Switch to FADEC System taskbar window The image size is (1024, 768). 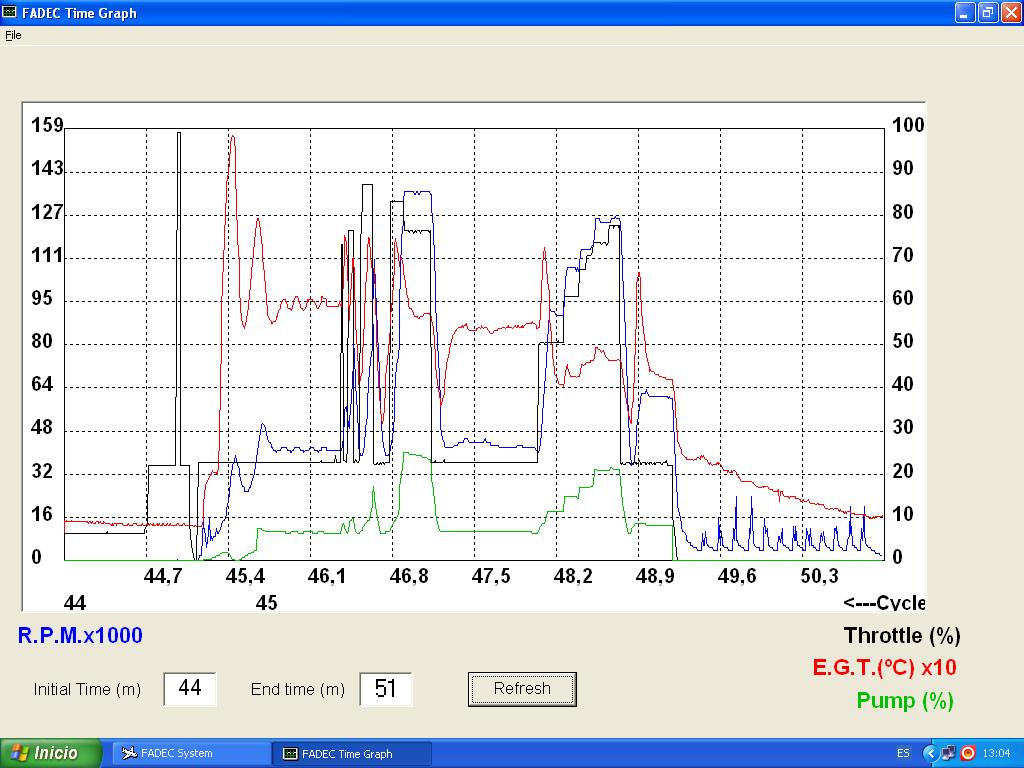190,753
